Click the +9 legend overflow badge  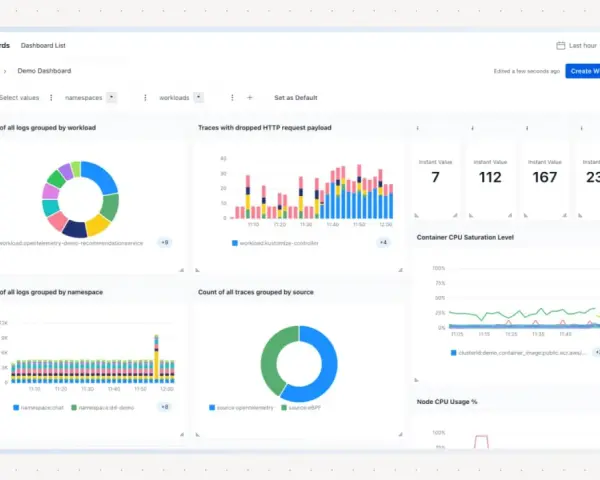coord(165,242)
